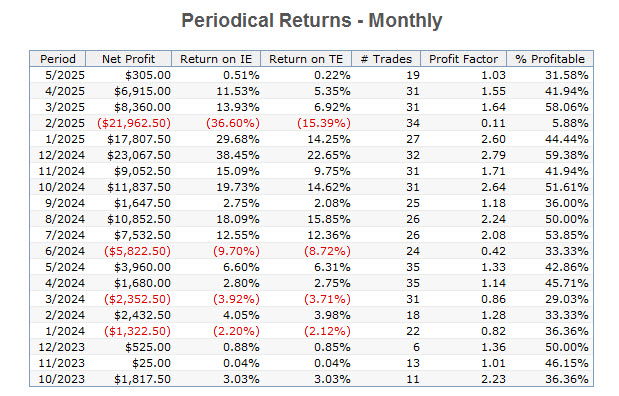Viewport: 619px width, 396px height.
Task: Click the Return on IE header
Action: 216,59
